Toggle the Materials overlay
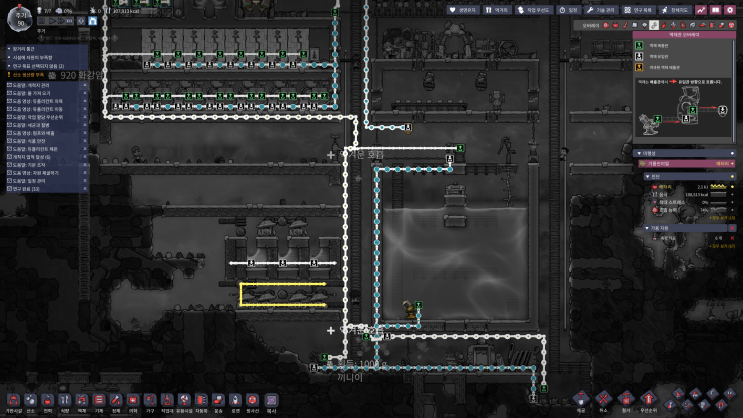 [x=634, y=25]
